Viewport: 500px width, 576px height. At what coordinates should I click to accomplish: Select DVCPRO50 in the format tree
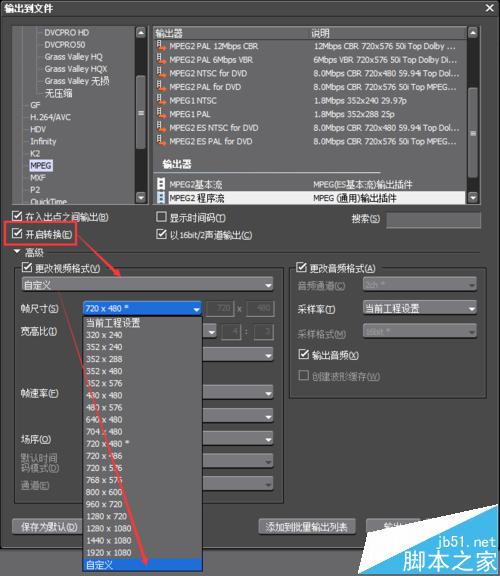65,44
